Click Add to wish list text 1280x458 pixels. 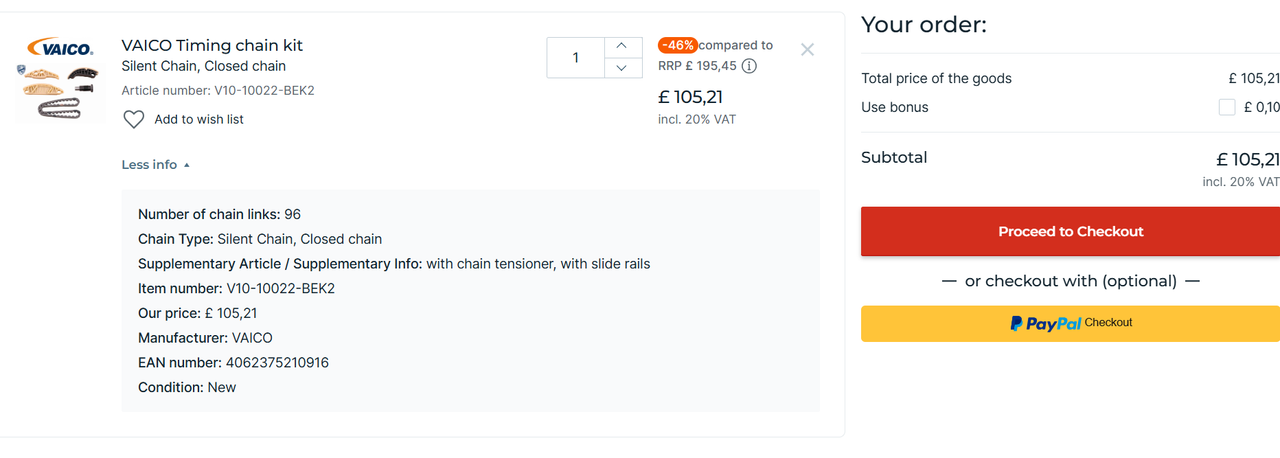click(x=199, y=120)
